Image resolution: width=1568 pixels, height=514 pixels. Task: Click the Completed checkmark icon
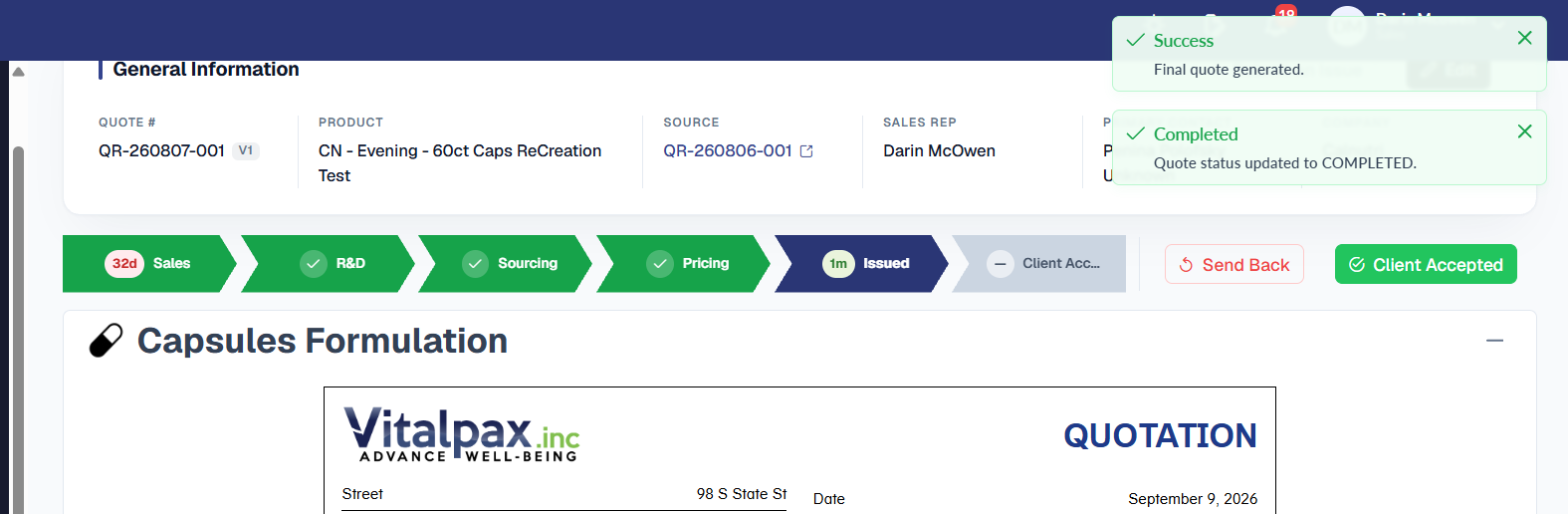click(1135, 134)
